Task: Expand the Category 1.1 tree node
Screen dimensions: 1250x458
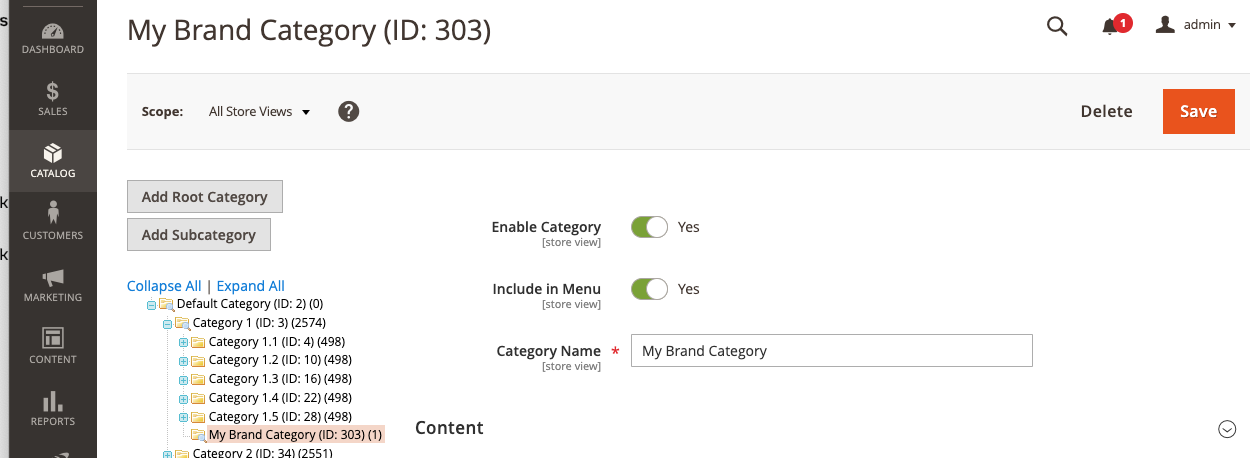Action: pos(183,342)
